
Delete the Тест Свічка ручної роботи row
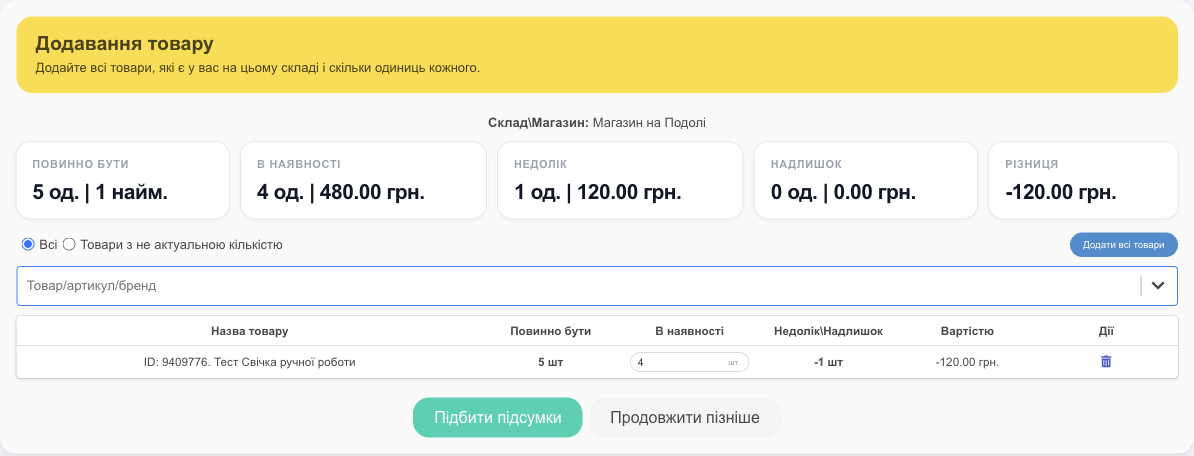tap(1106, 362)
